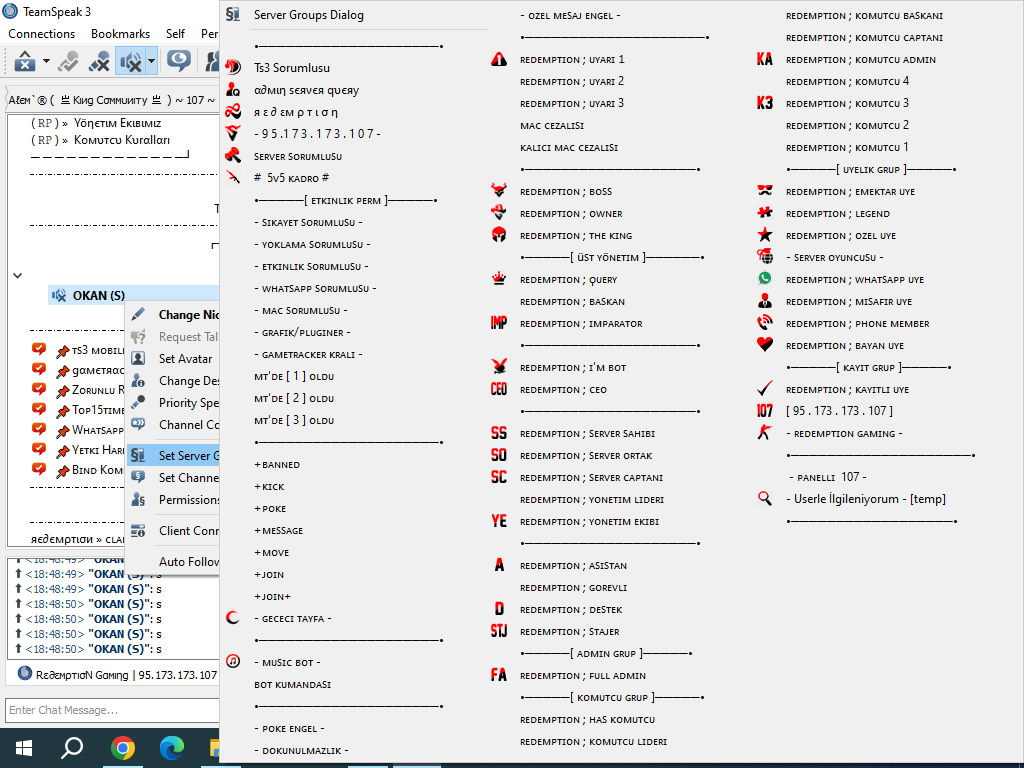Toggle the +kick server group
1024x768 pixels.
[x=269, y=487]
